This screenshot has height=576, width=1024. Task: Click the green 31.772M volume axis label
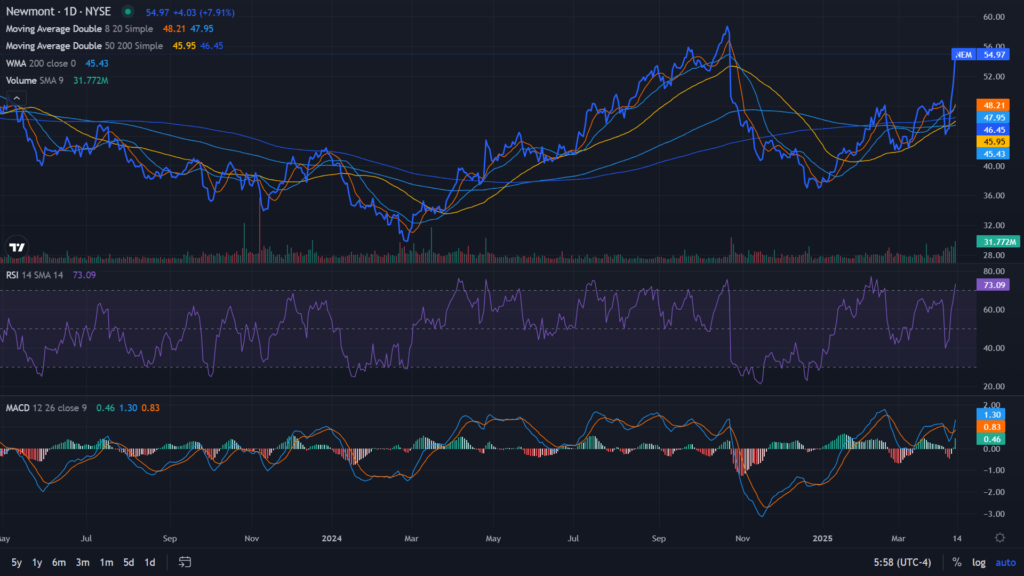(x=998, y=242)
